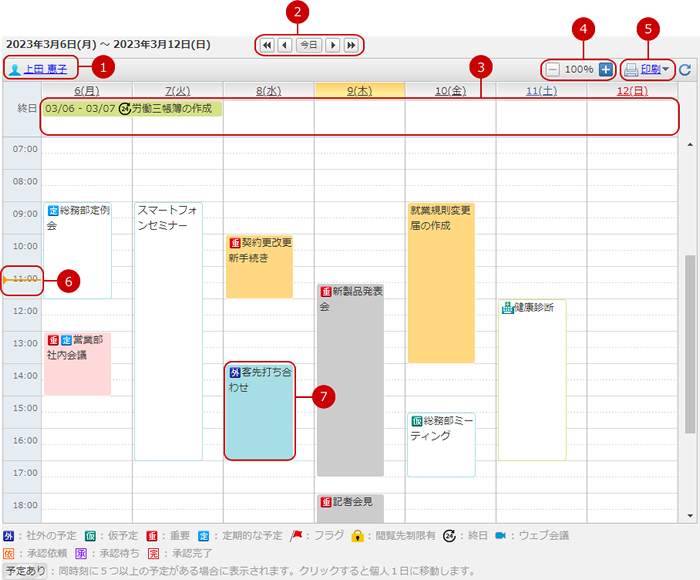The image size is (700, 580).
Task: Click the red 重 icon on 新製品発表会
Action: click(326, 292)
